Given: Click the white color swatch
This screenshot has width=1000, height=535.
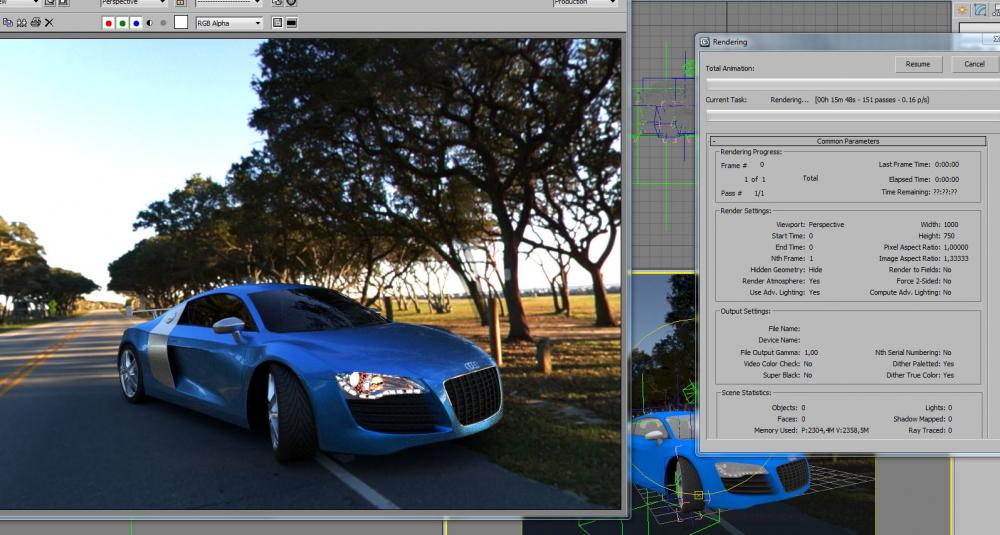Looking at the screenshot, I should tap(181, 22).
